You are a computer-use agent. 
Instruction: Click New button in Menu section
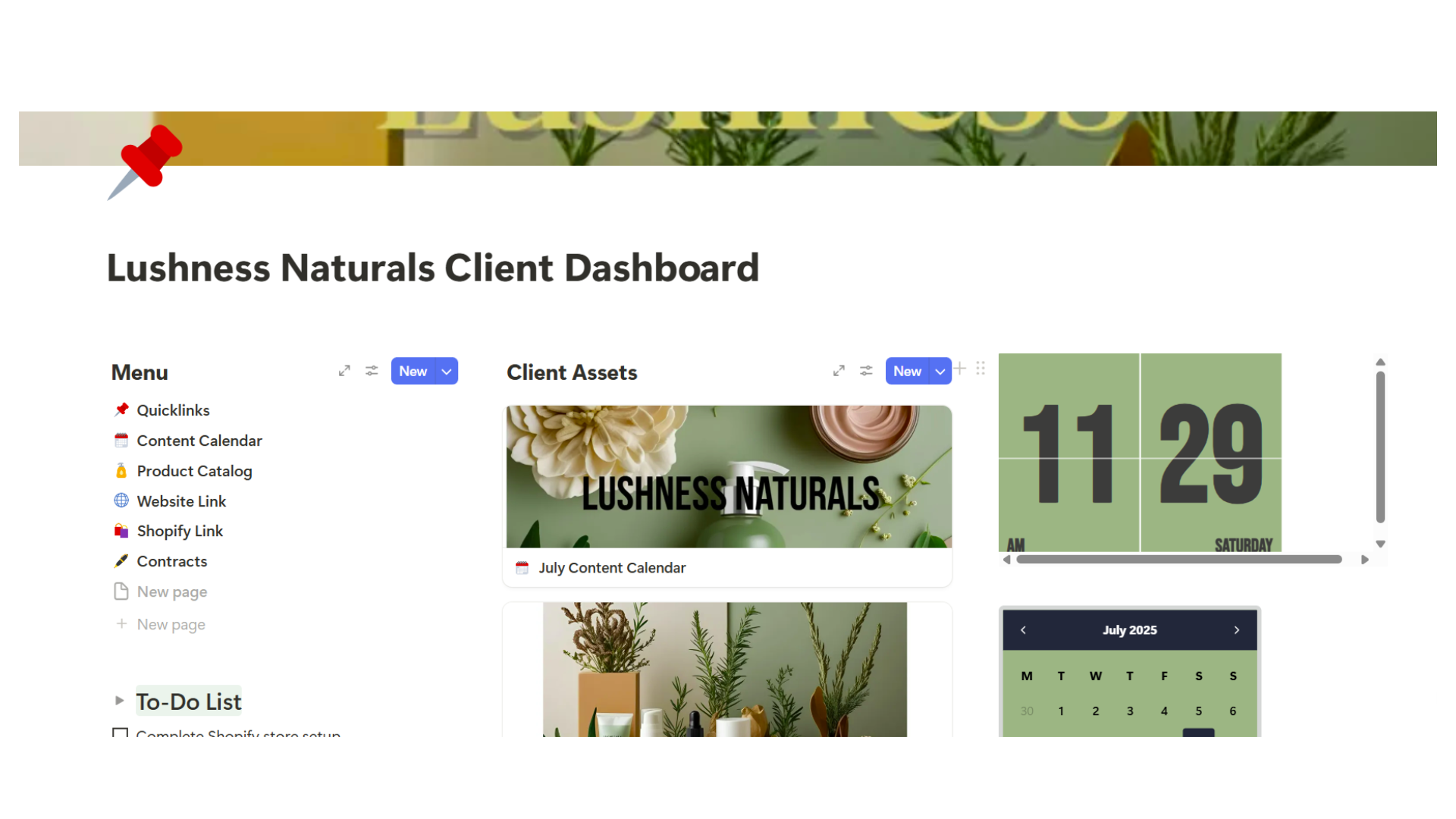[413, 372]
